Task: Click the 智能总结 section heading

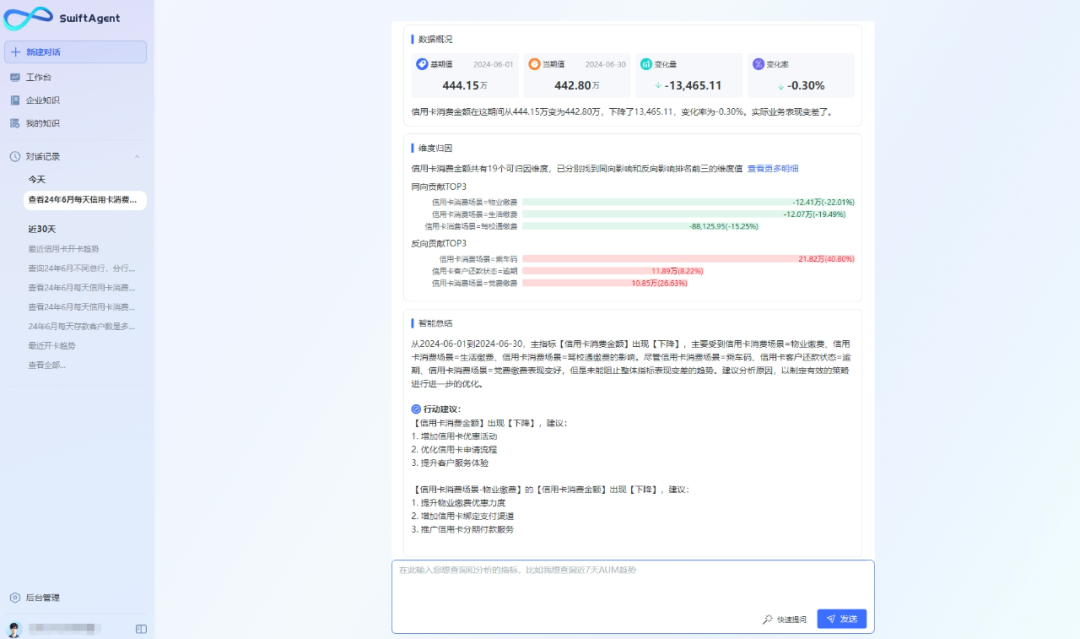Action: (435, 323)
